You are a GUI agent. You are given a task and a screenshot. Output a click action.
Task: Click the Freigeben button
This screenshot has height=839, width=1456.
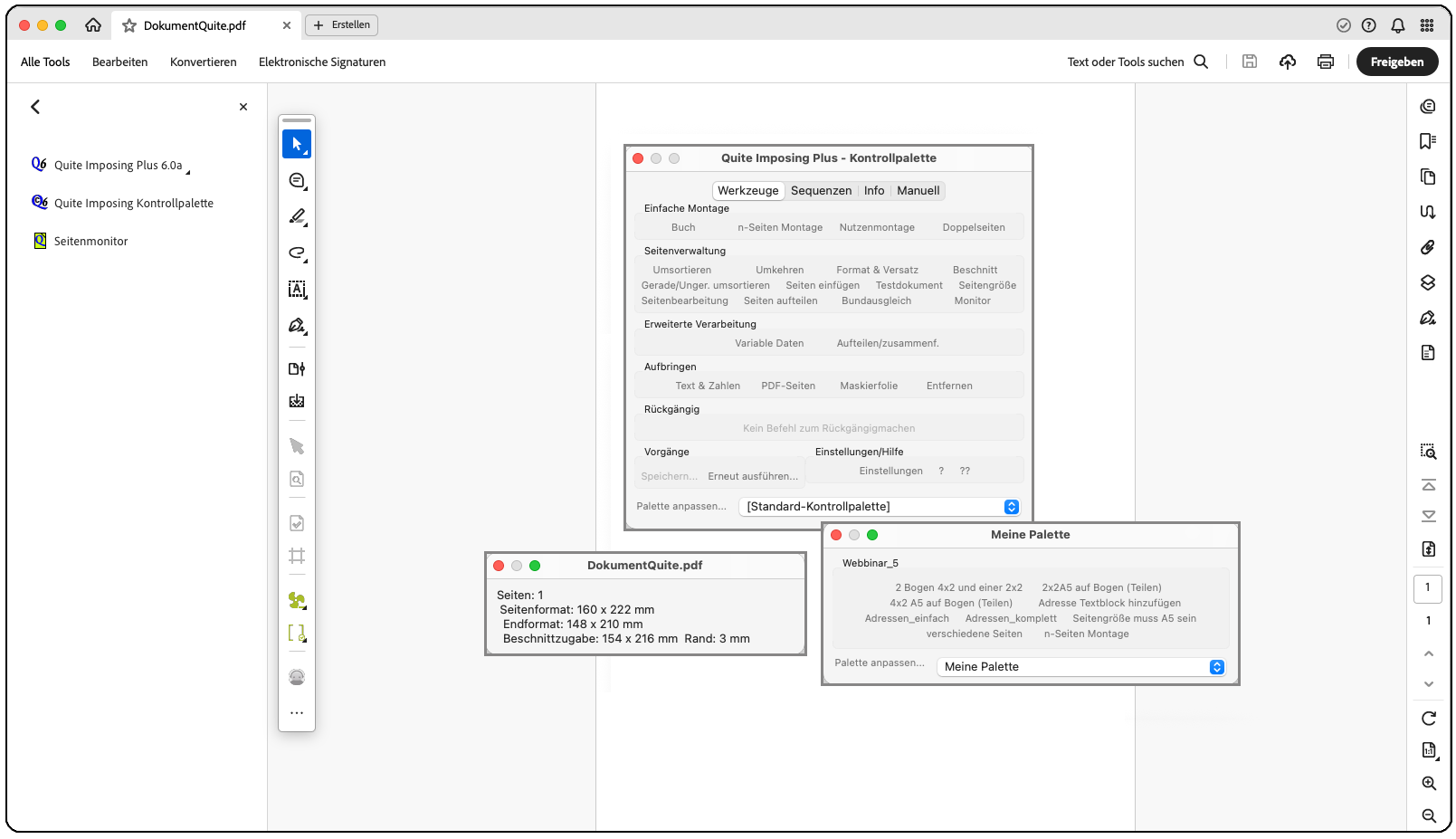click(1396, 62)
